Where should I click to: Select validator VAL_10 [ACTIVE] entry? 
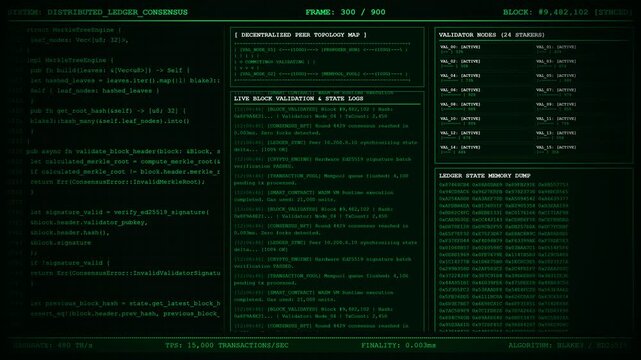coord(460,119)
